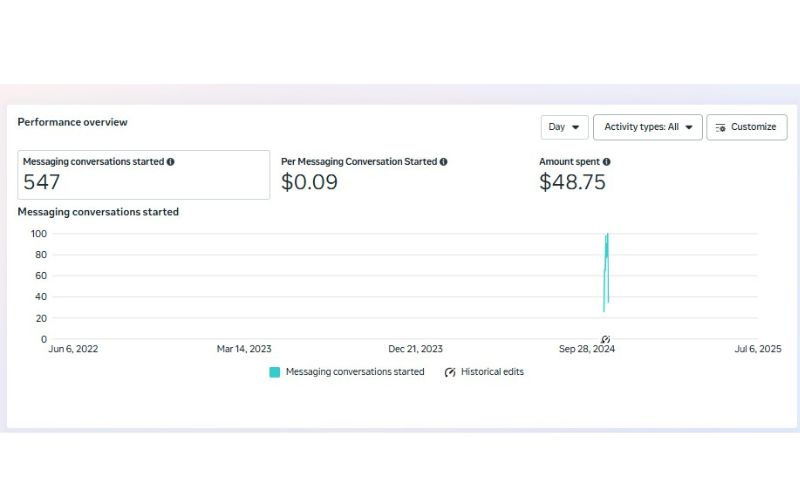Click the Mar 14, 2023 axis label
The width and height of the screenshot is (800, 500).
pyautogui.click(x=244, y=349)
